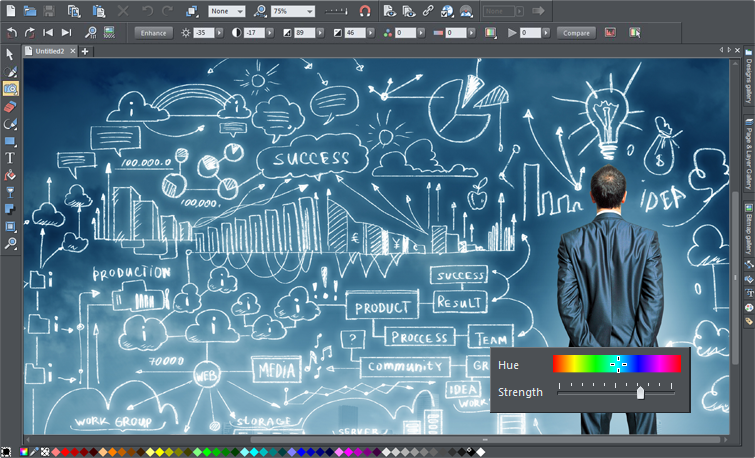Choose the Selector arrow tool

(10, 54)
